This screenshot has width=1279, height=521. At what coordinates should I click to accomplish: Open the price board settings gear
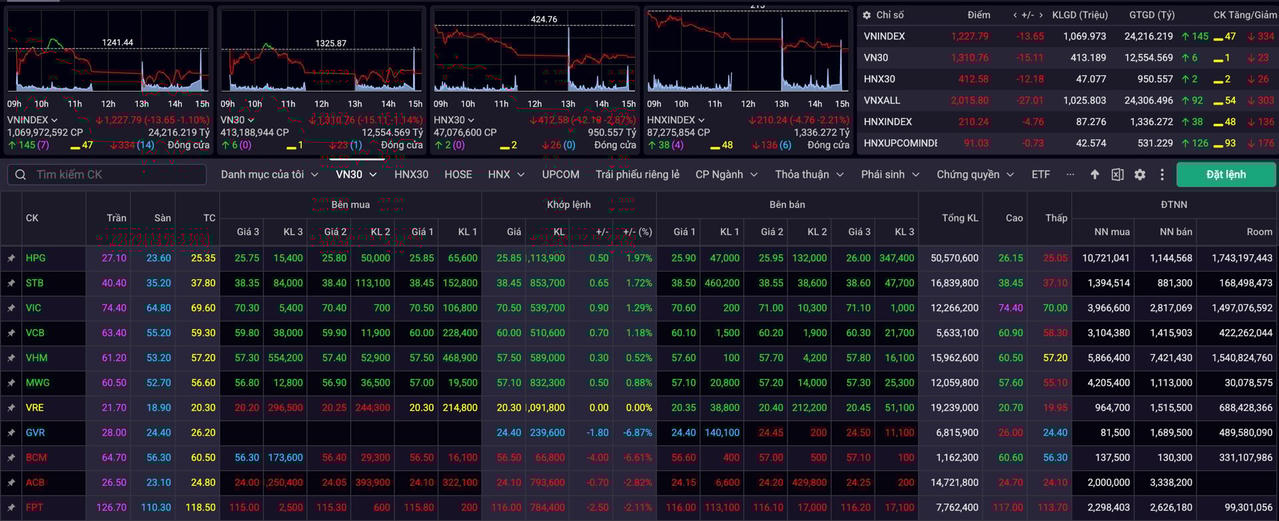(1140, 174)
